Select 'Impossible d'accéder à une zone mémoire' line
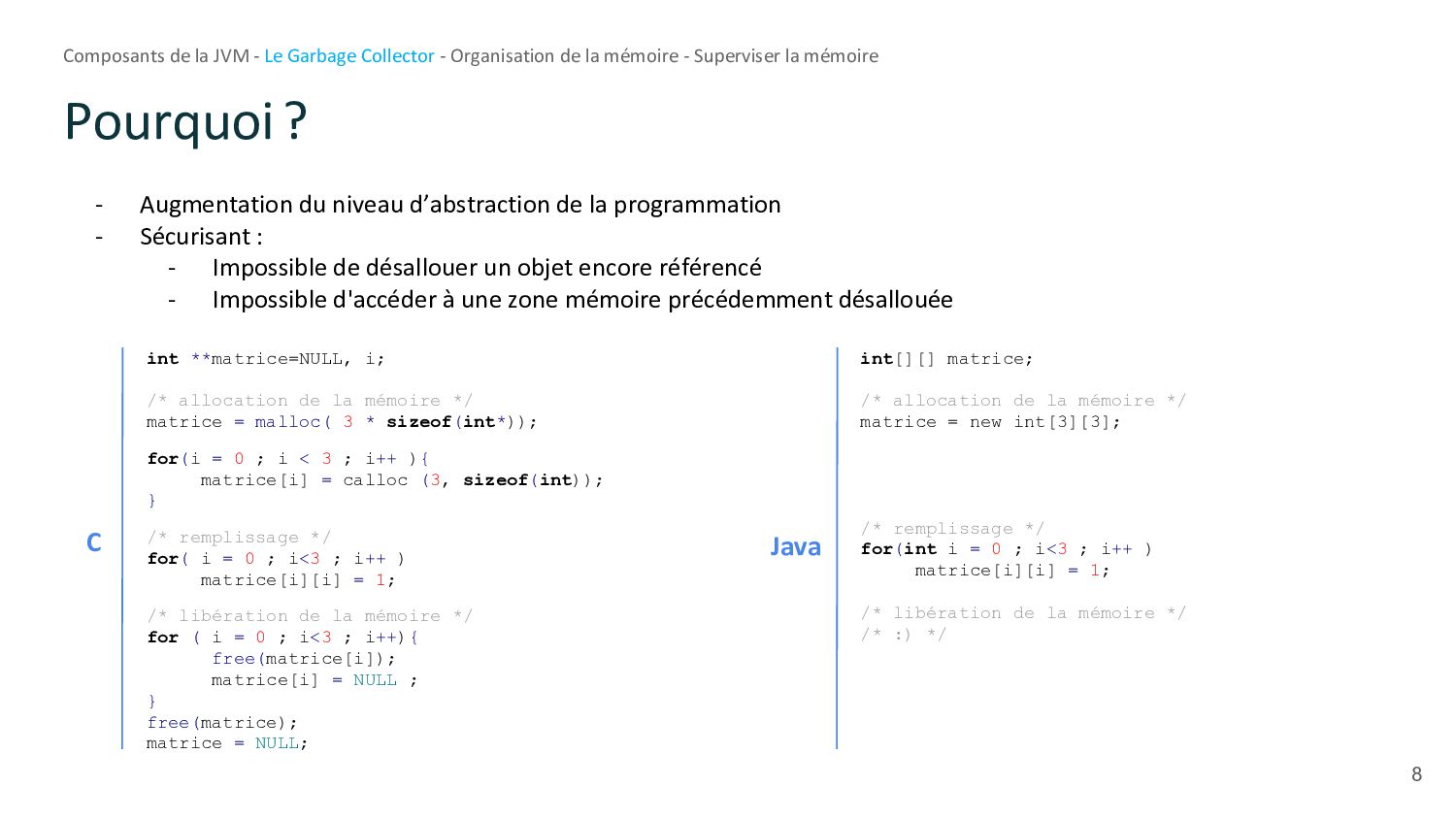 582,300
